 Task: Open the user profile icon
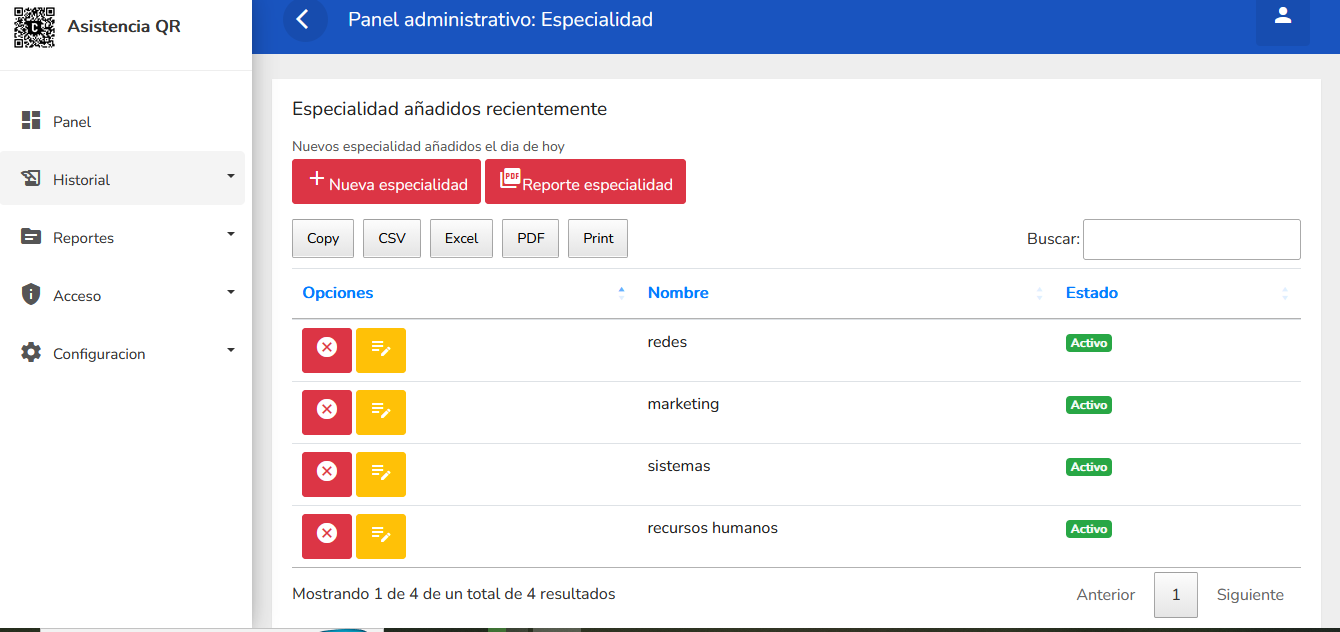(x=1282, y=18)
